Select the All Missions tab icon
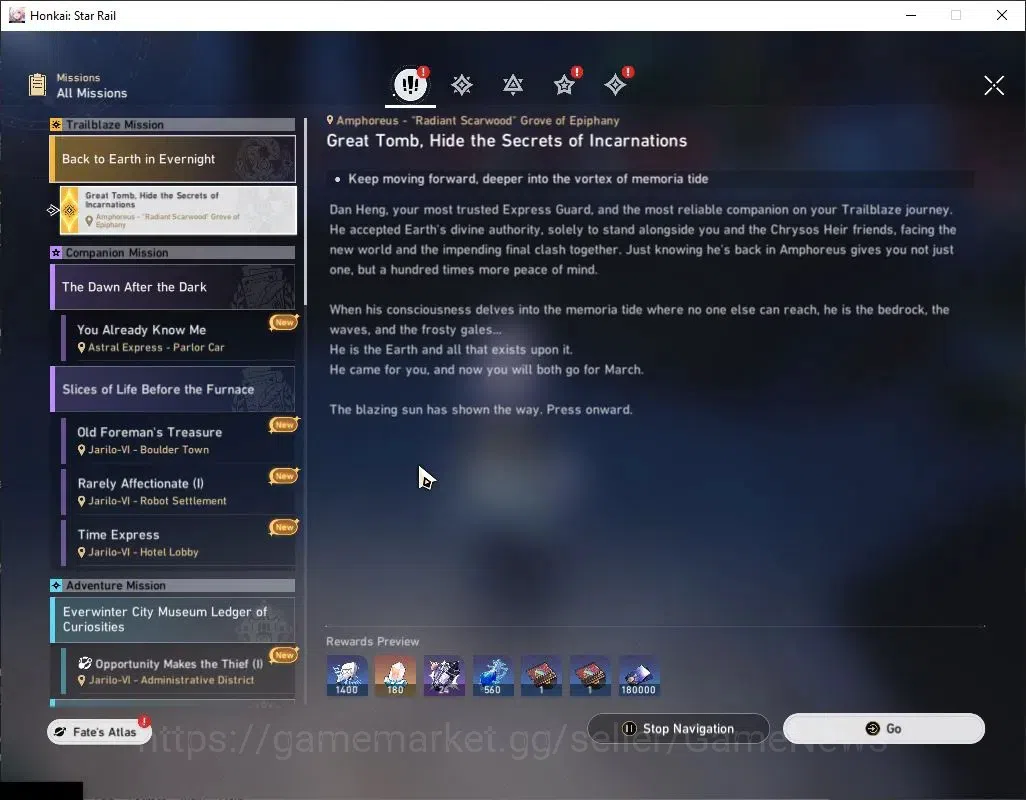This screenshot has width=1026, height=800. click(x=410, y=84)
